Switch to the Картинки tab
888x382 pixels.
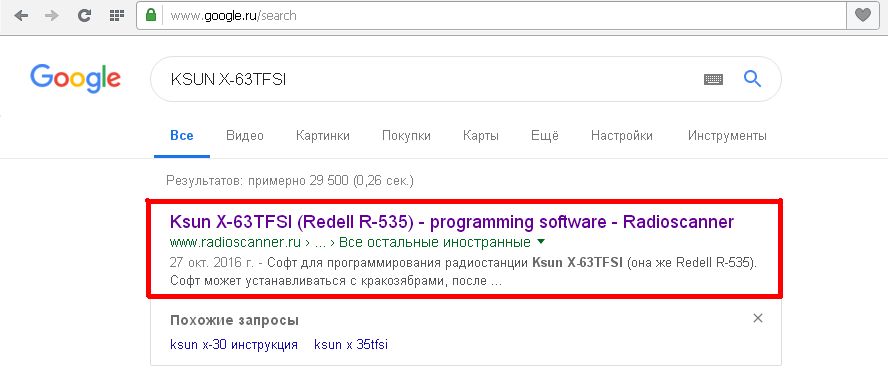(323, 136)
